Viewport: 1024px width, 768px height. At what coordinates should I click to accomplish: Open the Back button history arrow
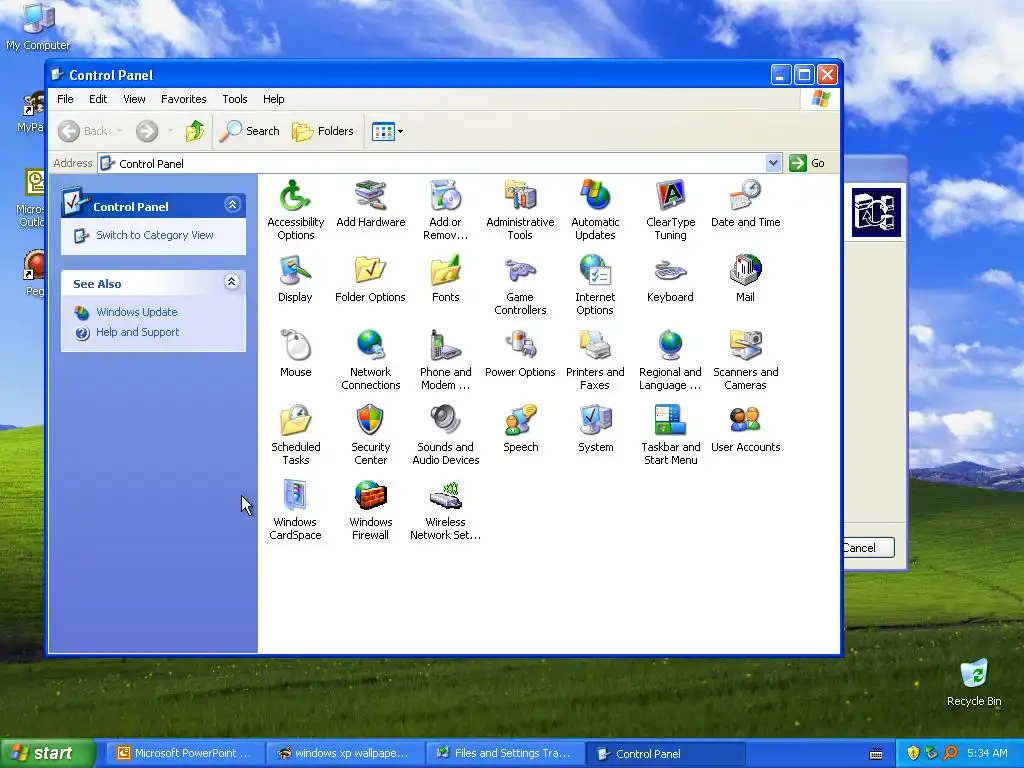(120, 131)
